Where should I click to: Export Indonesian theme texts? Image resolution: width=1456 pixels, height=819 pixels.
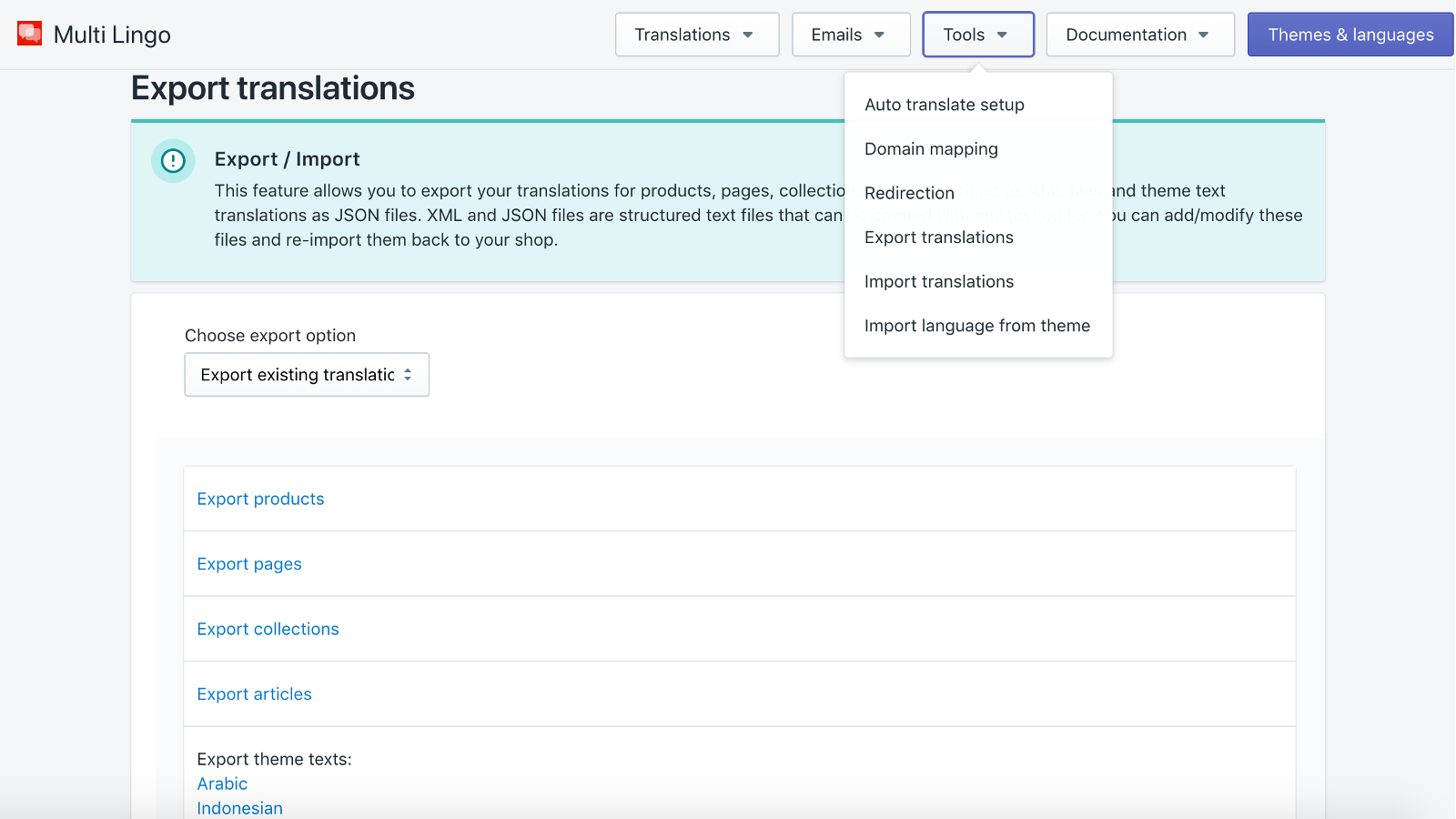239,808
